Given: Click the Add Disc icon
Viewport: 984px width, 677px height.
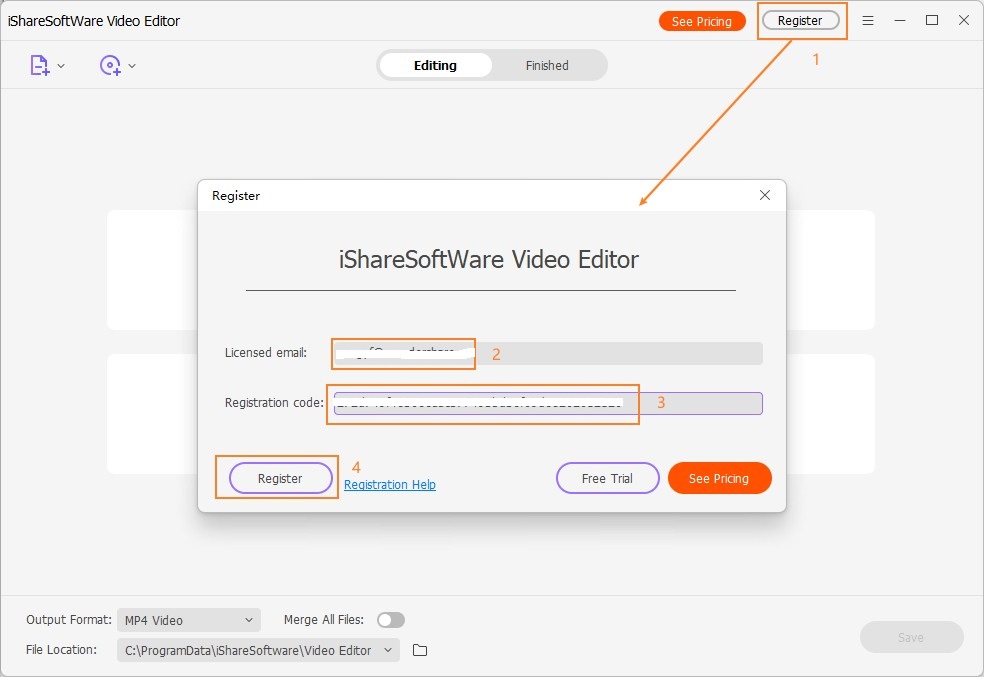Looking at the screenshot, I should (110, 65).
